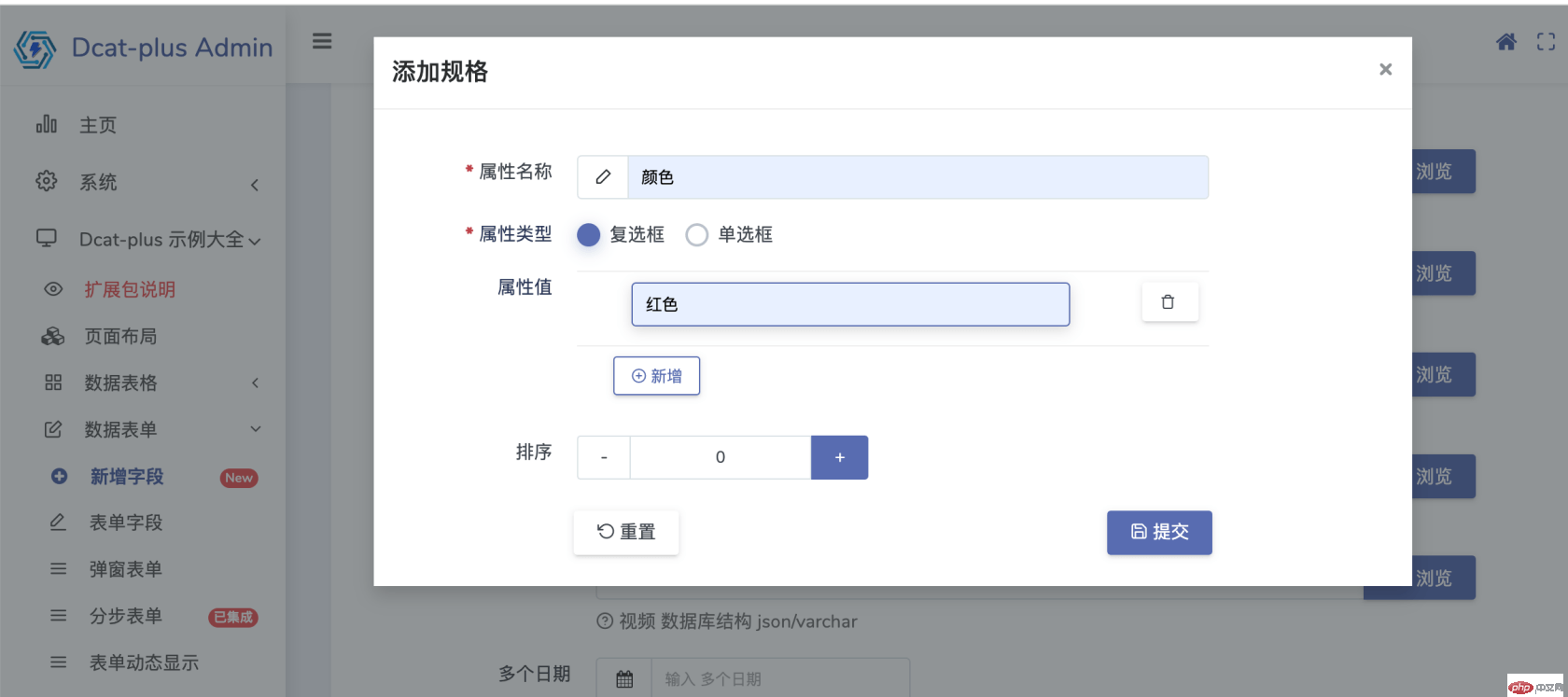Click the 视频 数据库结构 json/varchar hint text
The image size is (1568, 697).
pyautogui.click(x=738, y=621)
